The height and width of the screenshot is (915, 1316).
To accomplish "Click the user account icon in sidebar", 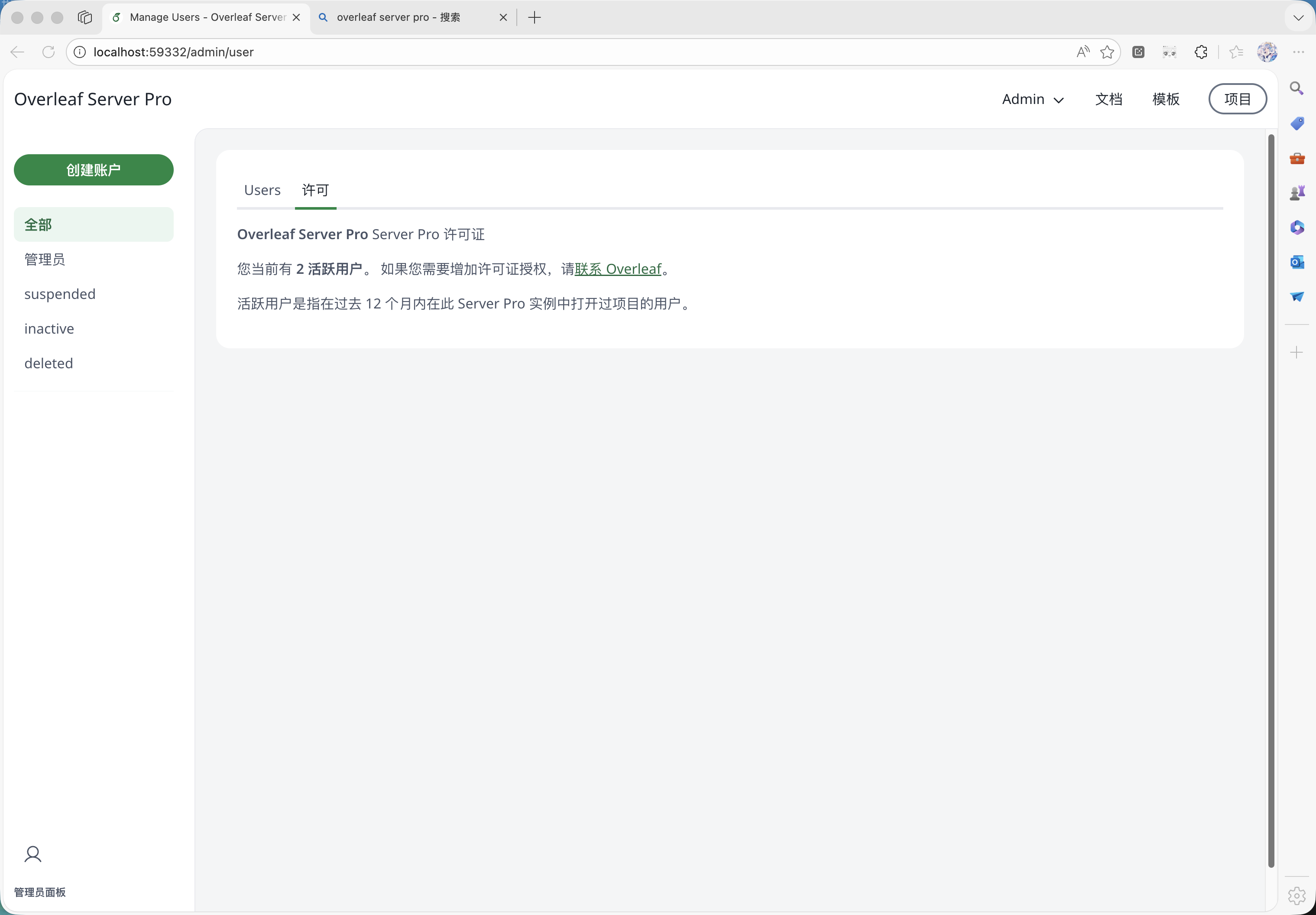I will (x=32, y=854).
